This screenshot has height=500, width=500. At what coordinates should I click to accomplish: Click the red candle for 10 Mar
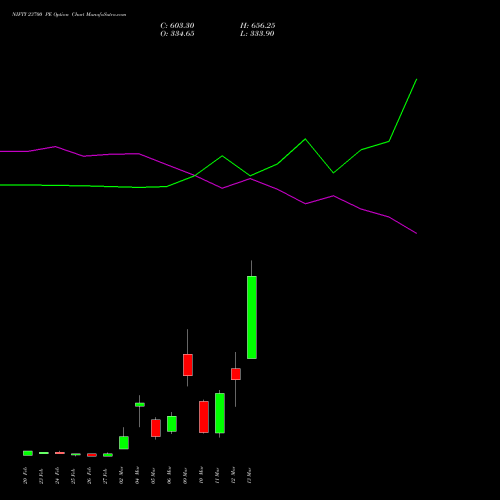(x=204, y=417)
